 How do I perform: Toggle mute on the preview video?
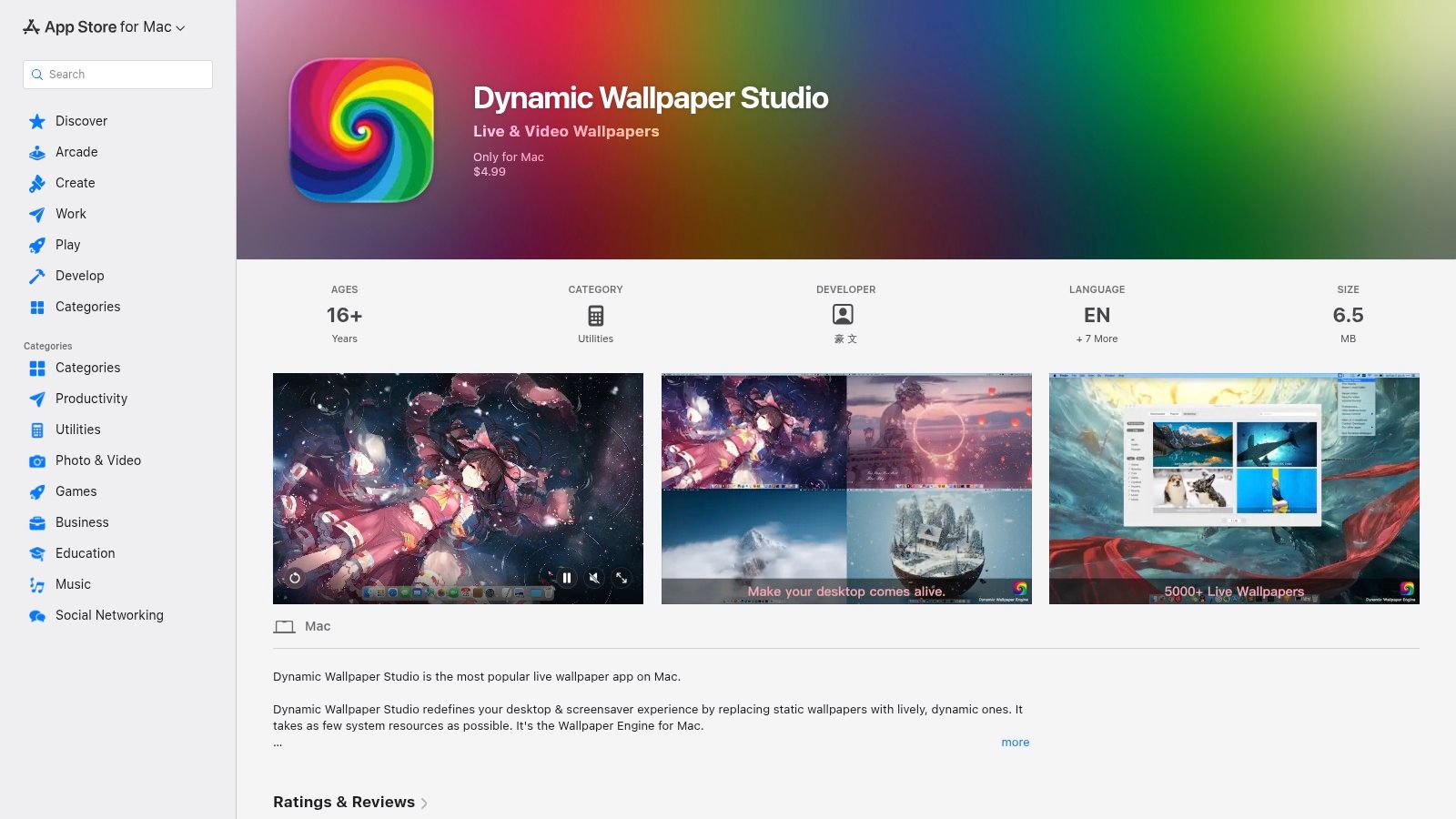(x=594, y=578)
